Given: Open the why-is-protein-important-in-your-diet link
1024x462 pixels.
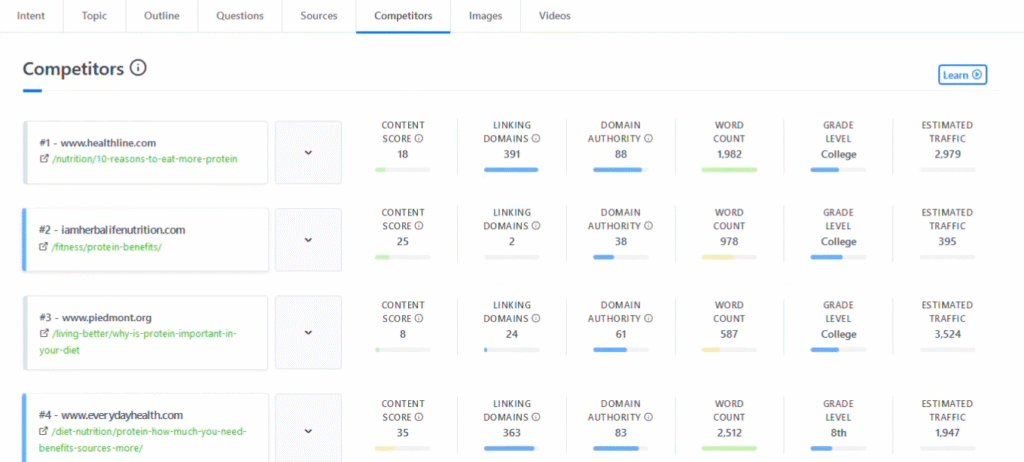Looking at the screenshot, I should [137, 342].
